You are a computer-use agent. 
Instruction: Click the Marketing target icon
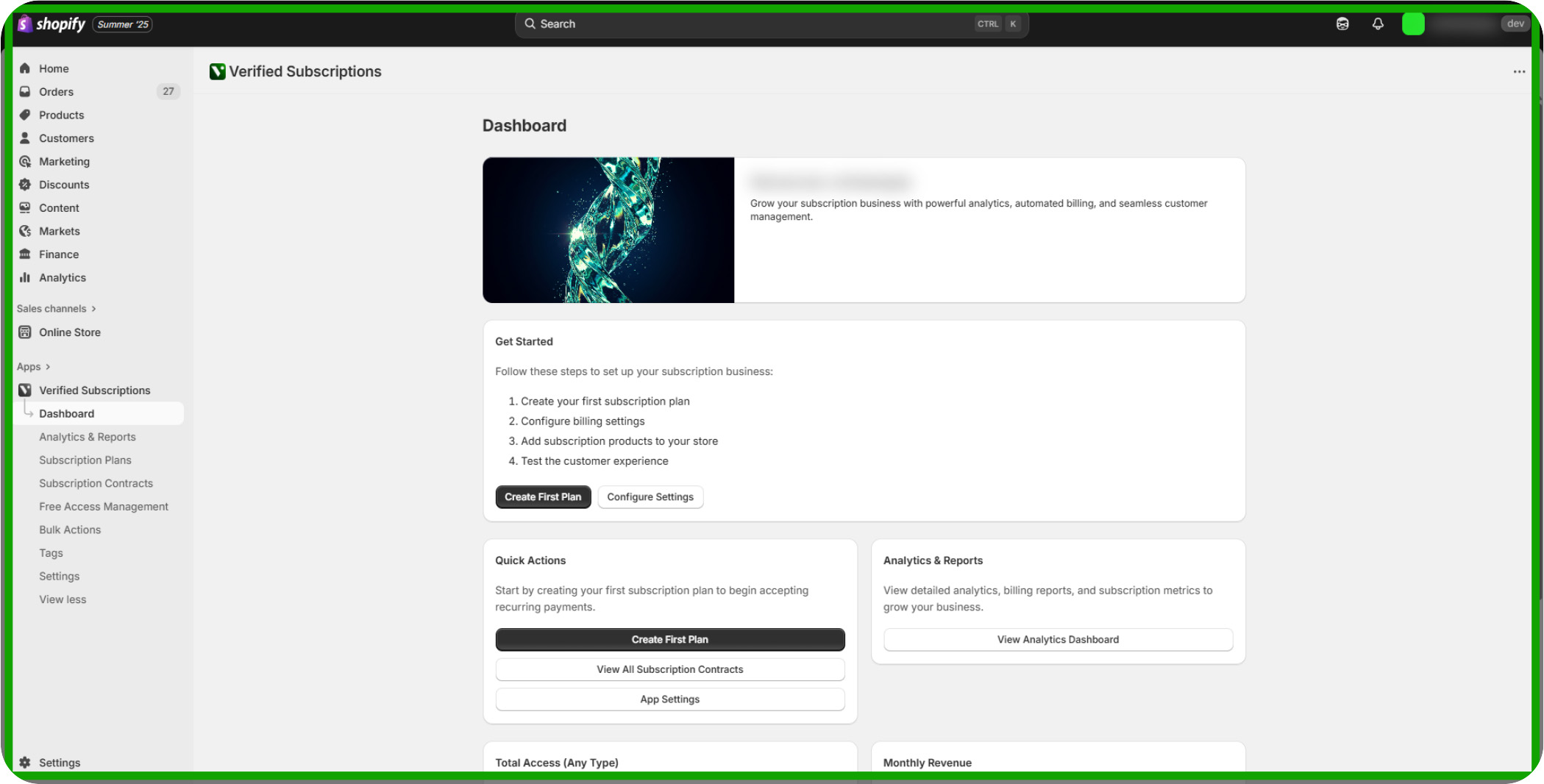click(x=25, y=161)
